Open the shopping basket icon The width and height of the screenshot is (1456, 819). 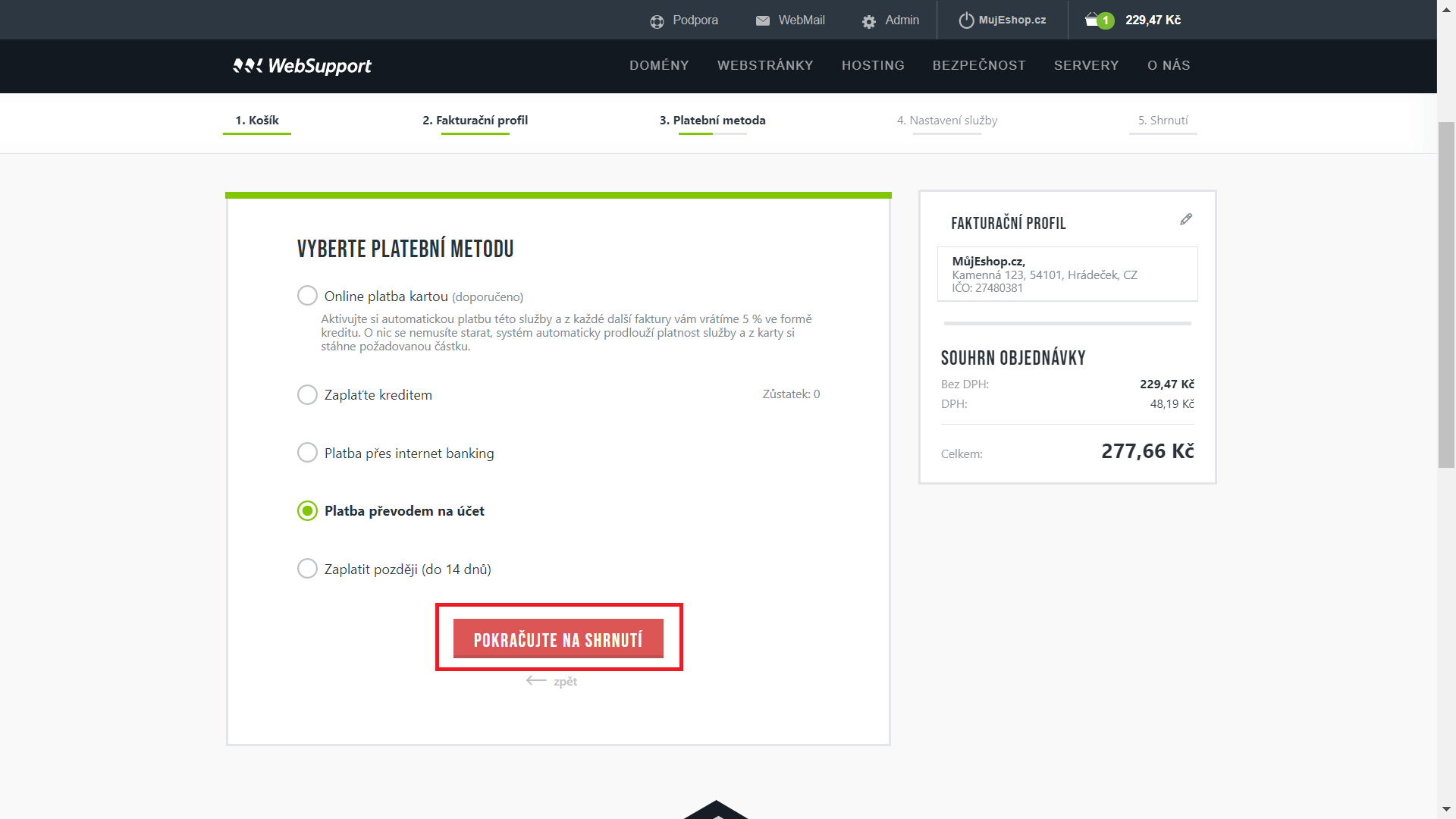click(1092, 20)
